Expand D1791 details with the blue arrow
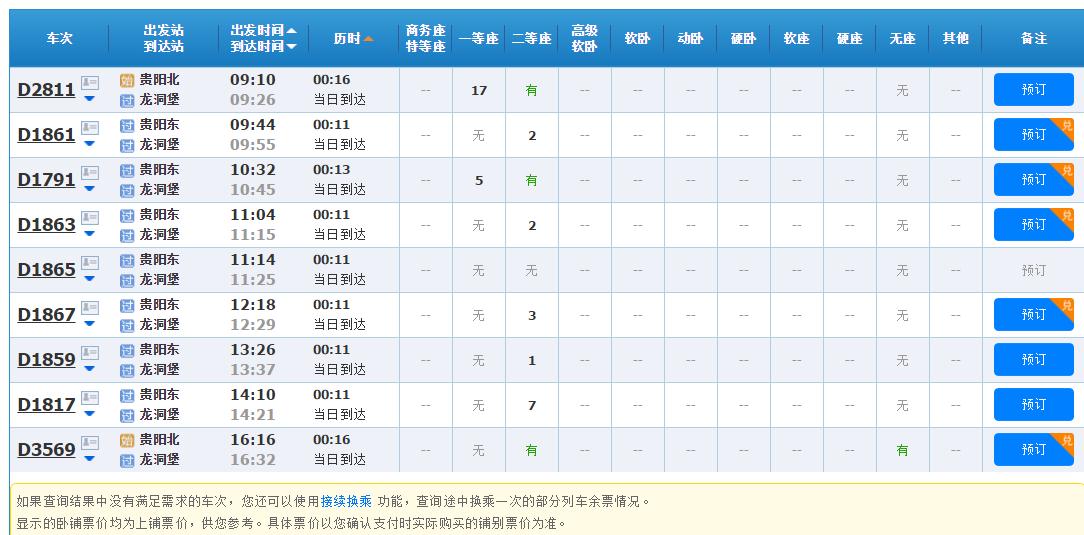 click(89, 189)
